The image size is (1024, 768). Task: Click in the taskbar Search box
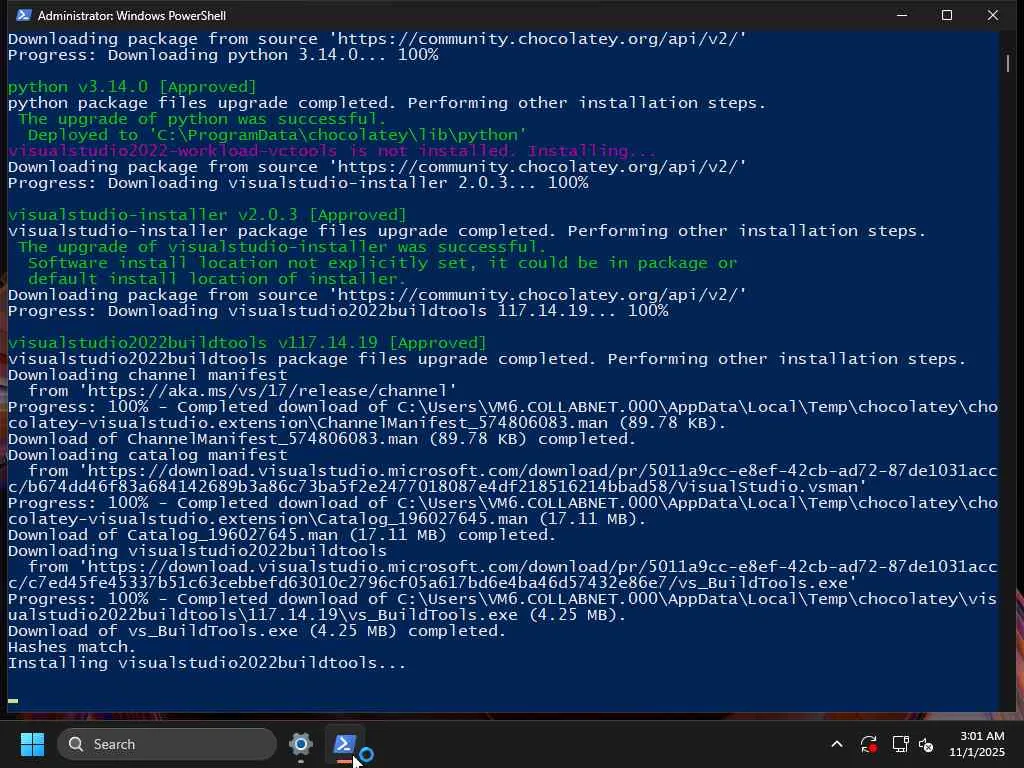click(167, 744)
